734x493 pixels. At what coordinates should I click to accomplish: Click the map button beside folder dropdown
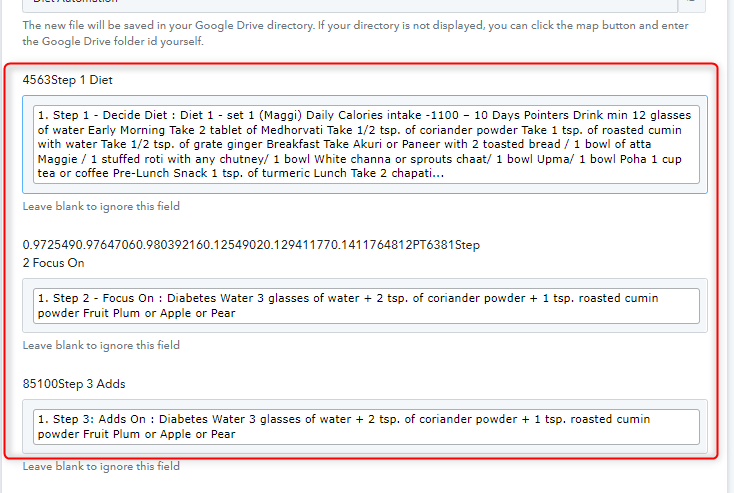click(696, 4)
